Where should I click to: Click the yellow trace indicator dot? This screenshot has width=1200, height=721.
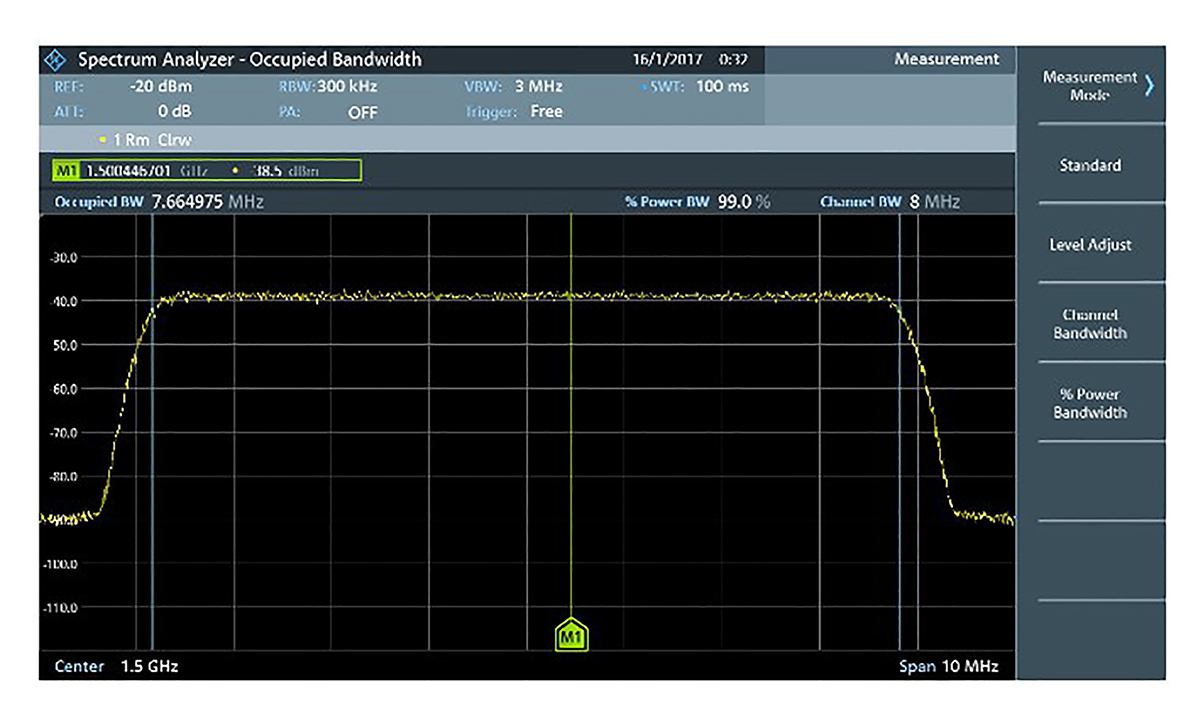(100, 140)
